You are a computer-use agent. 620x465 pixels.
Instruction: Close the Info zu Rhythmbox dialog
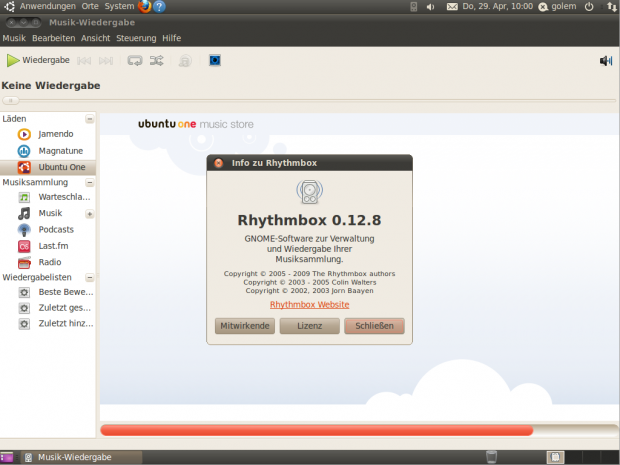[x=218, y=163]
